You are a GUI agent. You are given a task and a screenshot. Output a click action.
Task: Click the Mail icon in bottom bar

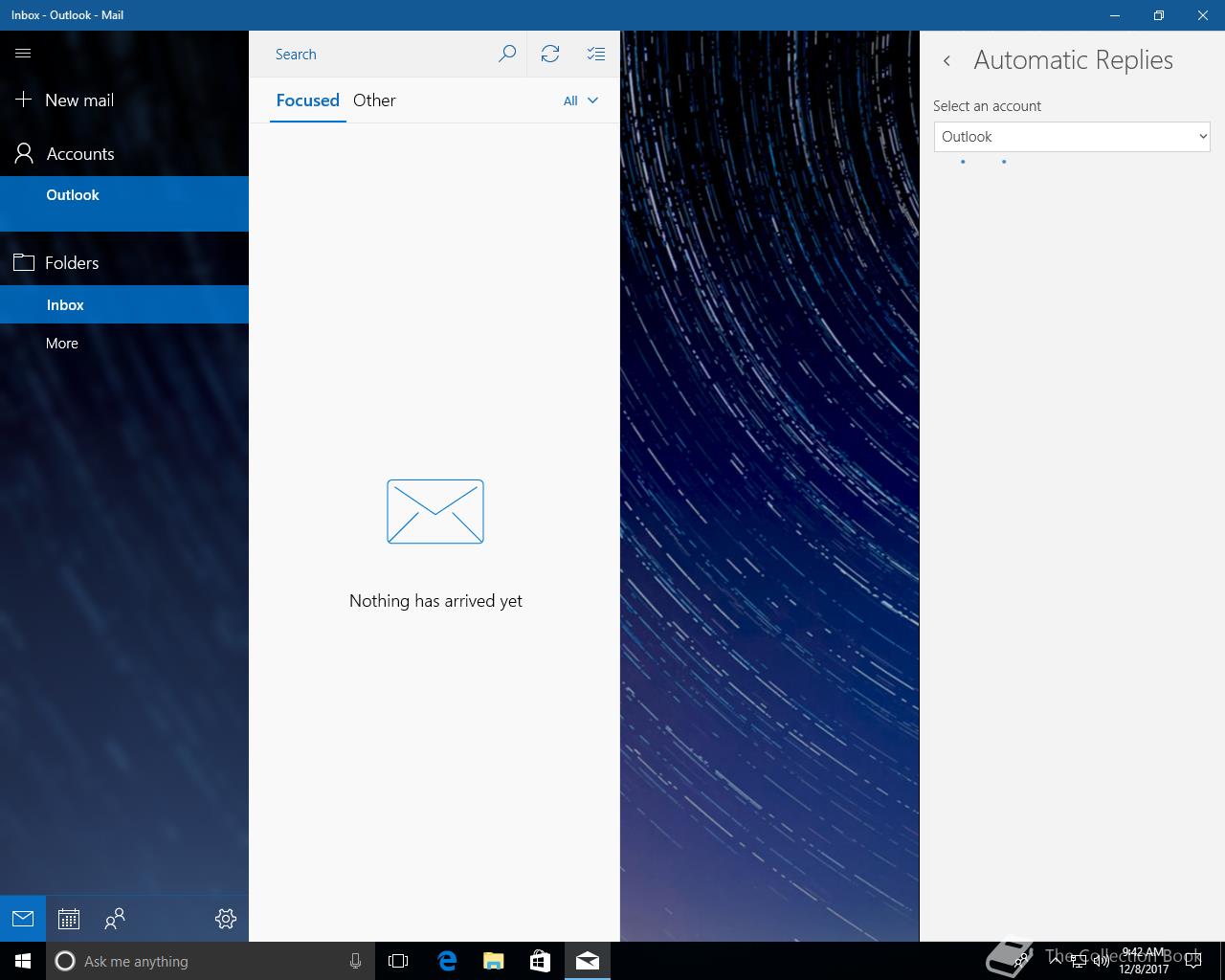coord(23,919)
